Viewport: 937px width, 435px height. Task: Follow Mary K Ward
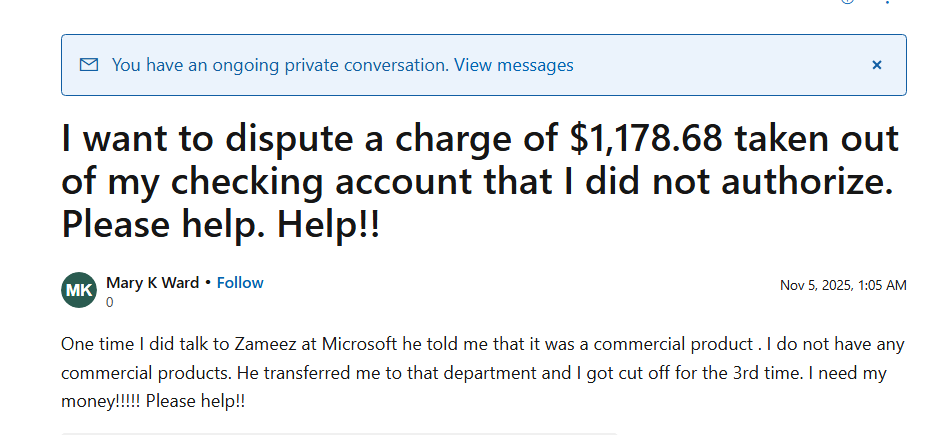pos(240,283)
